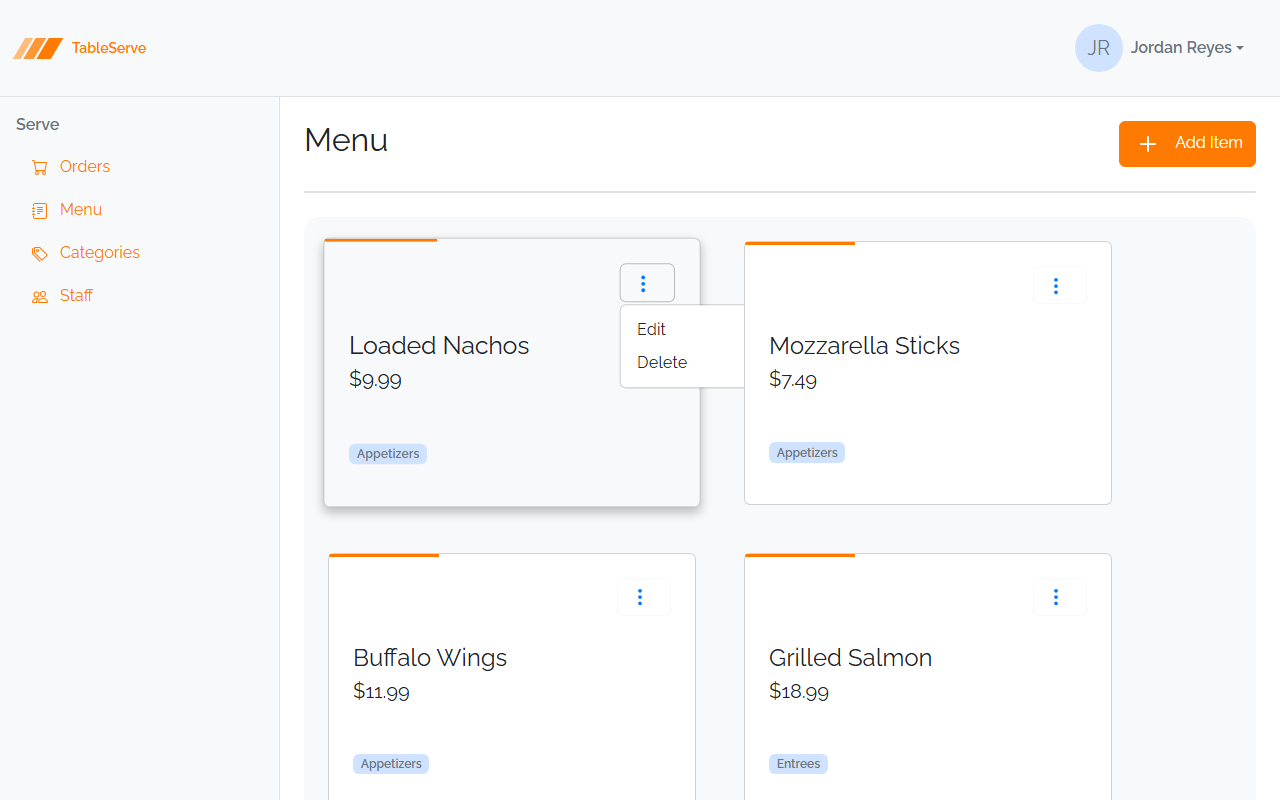Click the TableServe striped logo icon
Image resolution: width=1280 pixels, height=800 pixels.
coord(38,48)
